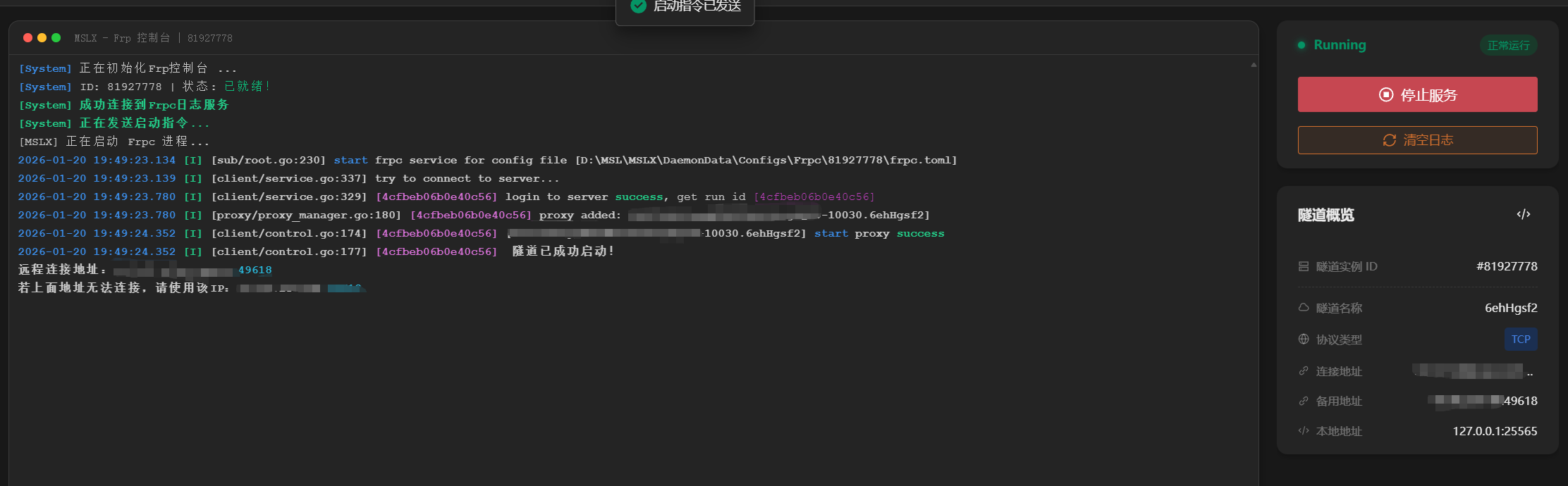Viewport: 1568px width, 486px height.
Task: Click the tunnel name value 6ehHgsf2
Action: pos(1511,308)
